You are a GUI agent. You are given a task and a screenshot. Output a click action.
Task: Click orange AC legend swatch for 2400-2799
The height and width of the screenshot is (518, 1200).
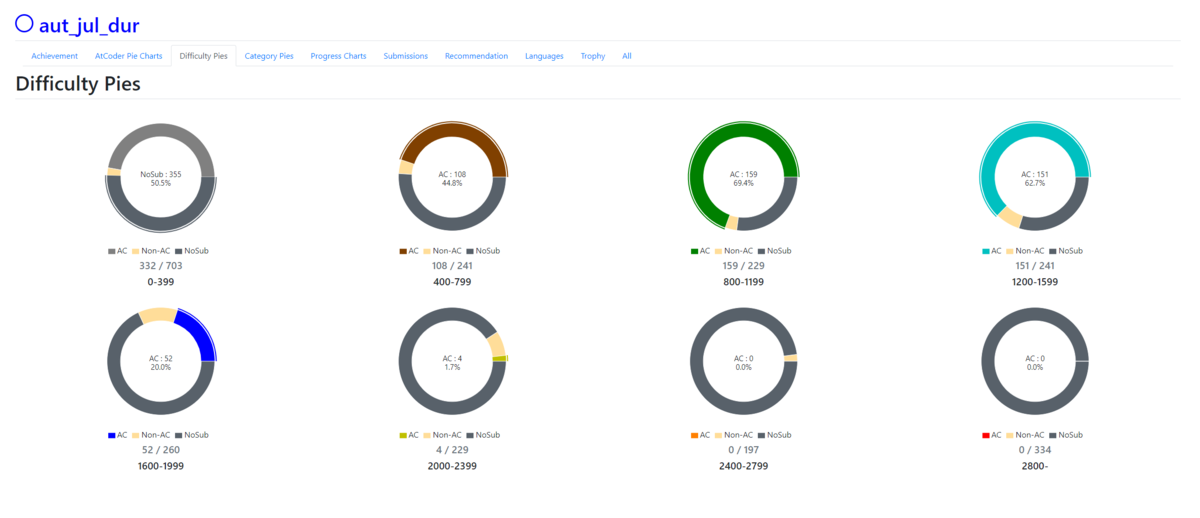tap(695, 435)
